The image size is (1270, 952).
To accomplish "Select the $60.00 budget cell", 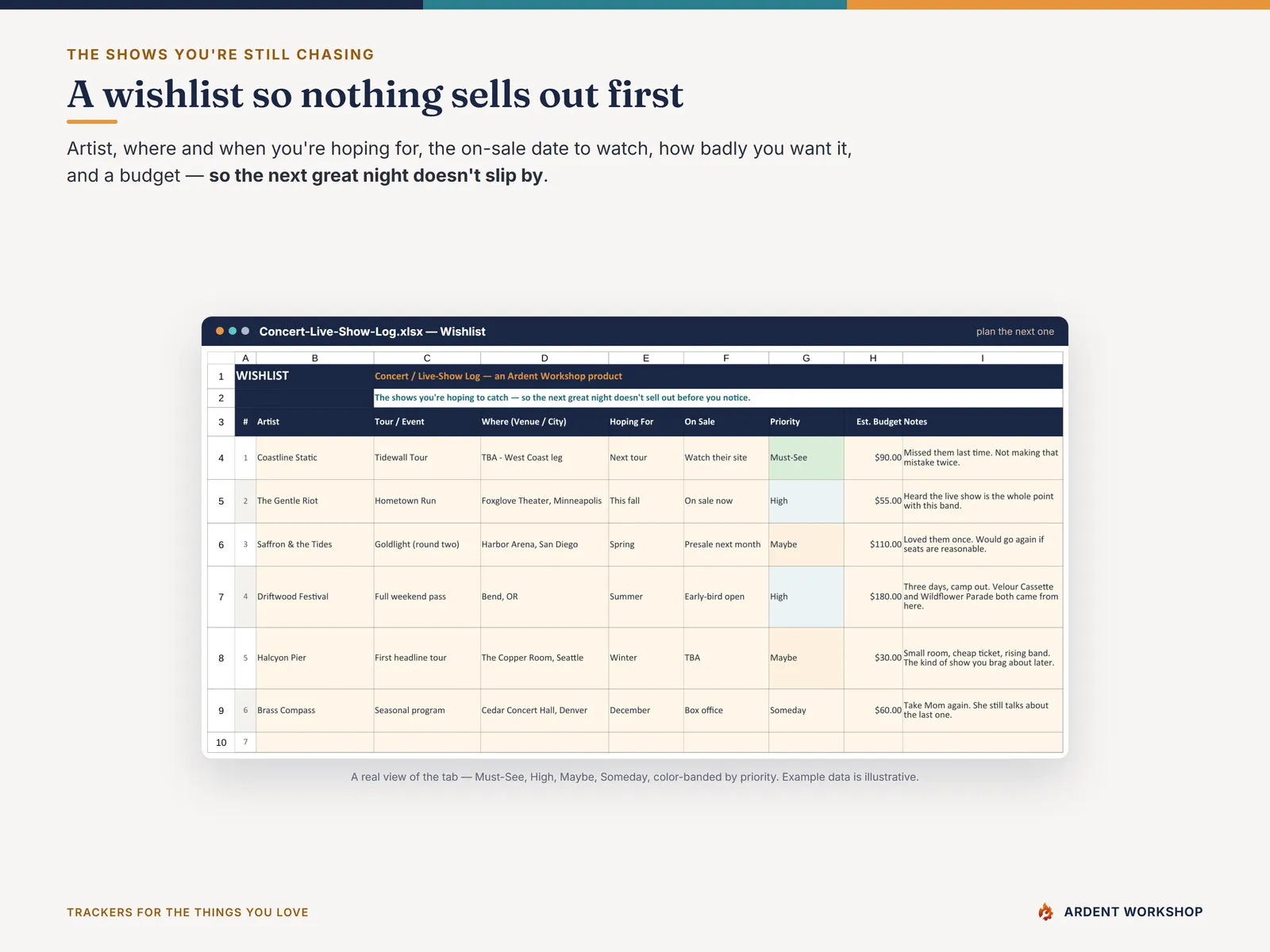I will pyautogui.click(x=873, y=710).
